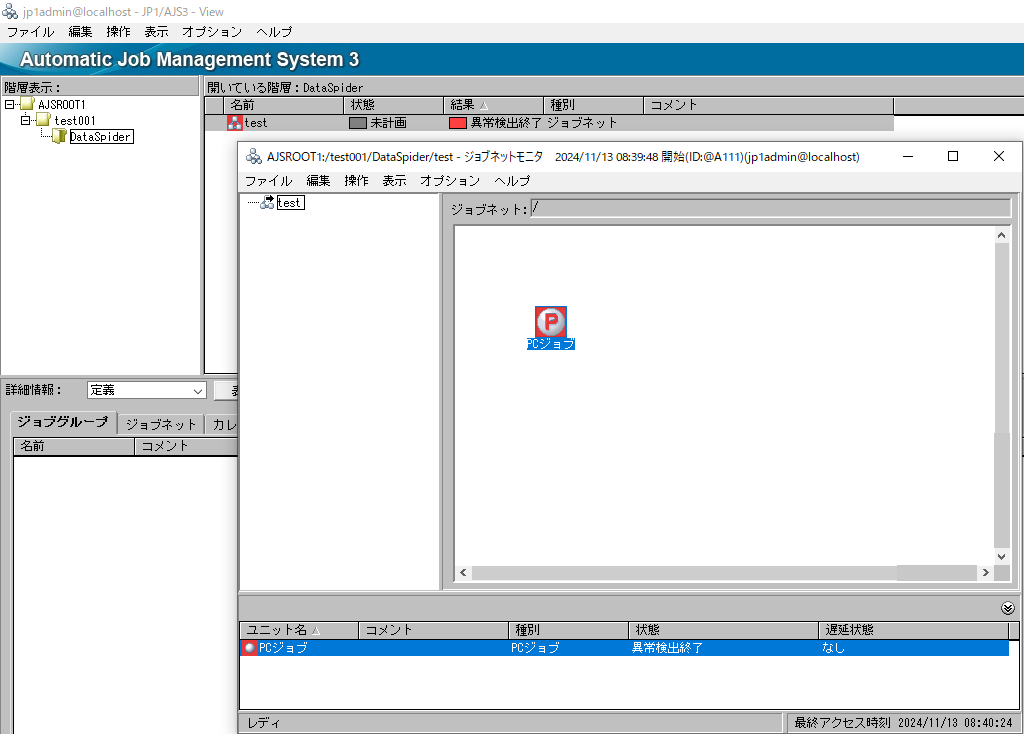Open ファイル menu in jobnet monitor window

coord(268,181)
